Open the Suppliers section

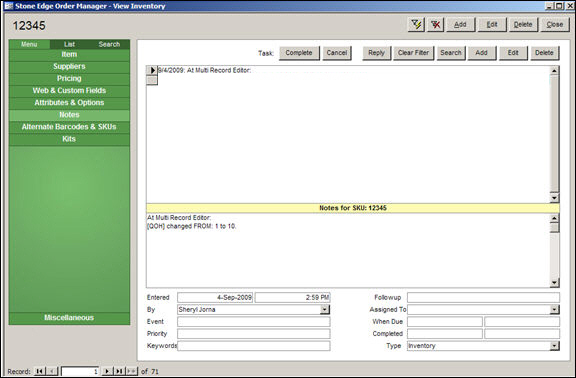pyautogui.click(x=69, y=67)
